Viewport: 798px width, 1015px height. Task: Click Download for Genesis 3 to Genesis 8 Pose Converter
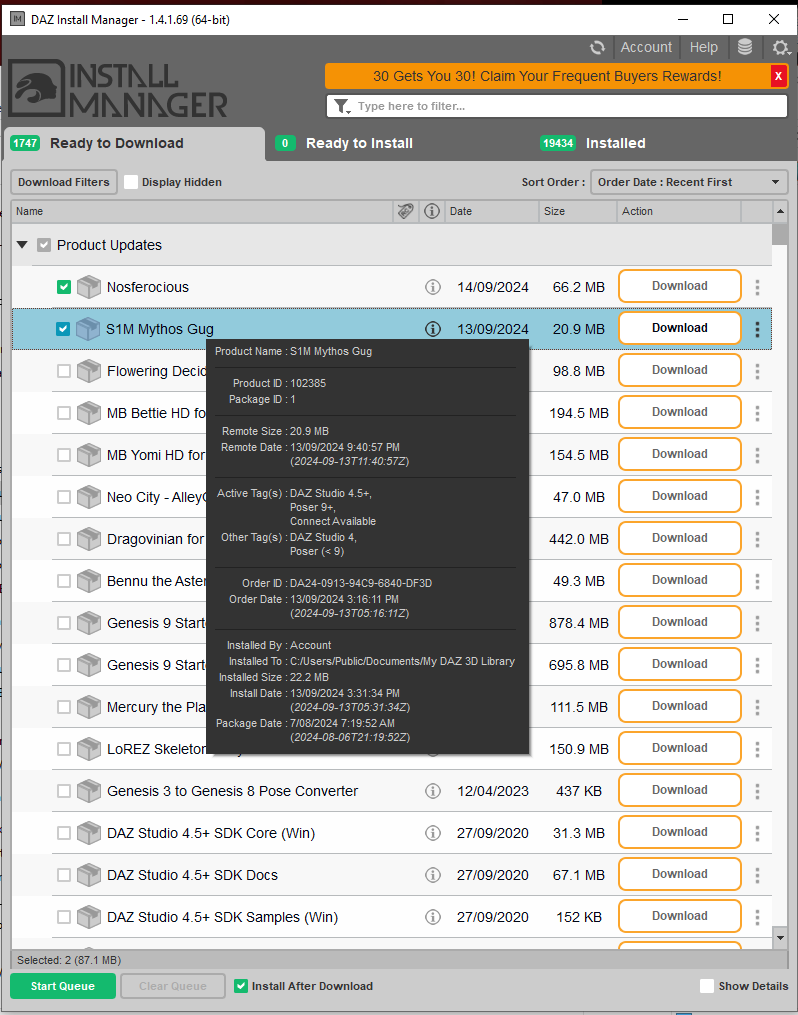point(680,790)
